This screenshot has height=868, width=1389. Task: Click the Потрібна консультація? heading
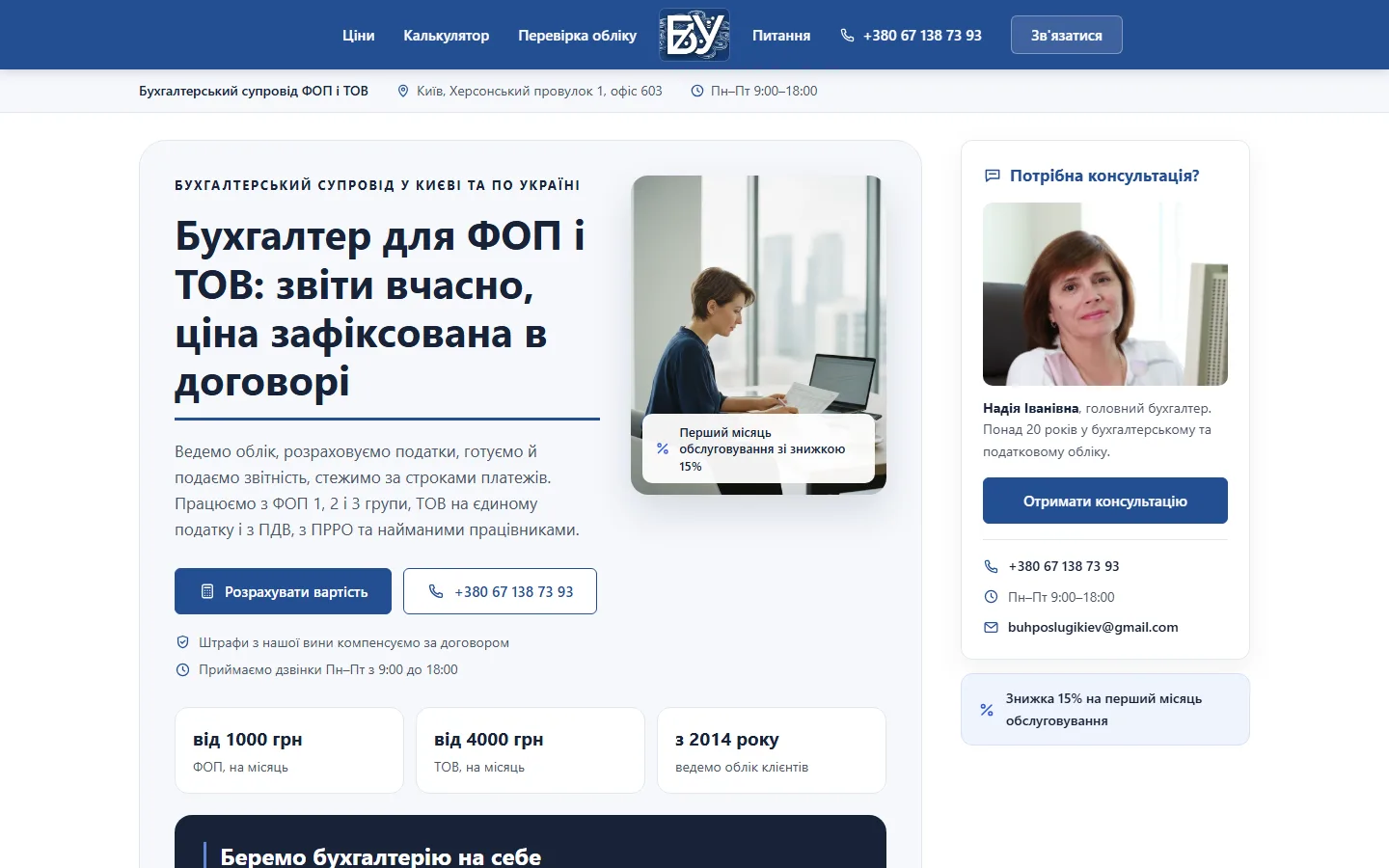[x=1104, y=176]
